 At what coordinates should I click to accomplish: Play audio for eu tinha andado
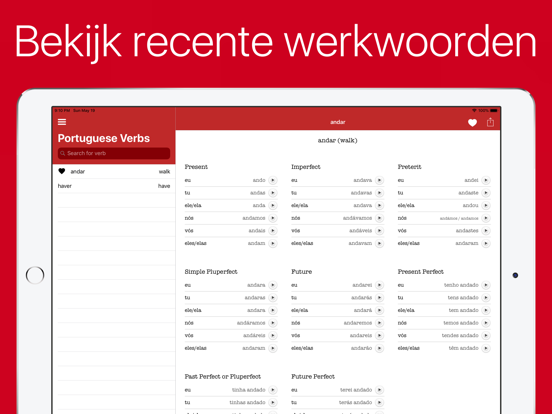[x=273, y=390]
